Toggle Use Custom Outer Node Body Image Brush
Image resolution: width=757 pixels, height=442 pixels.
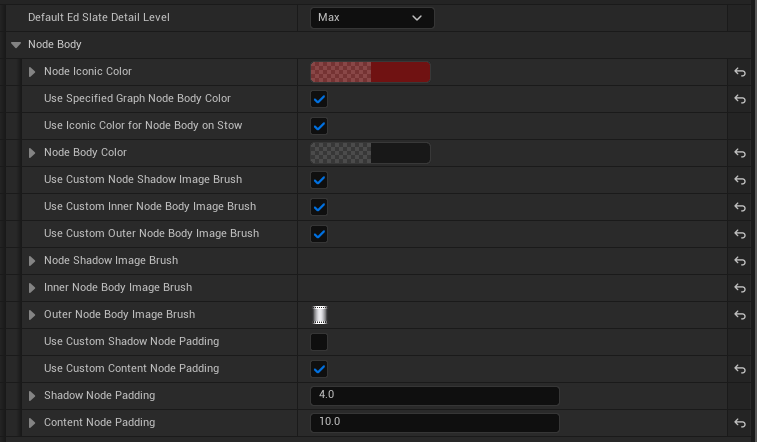coord(319,234)
